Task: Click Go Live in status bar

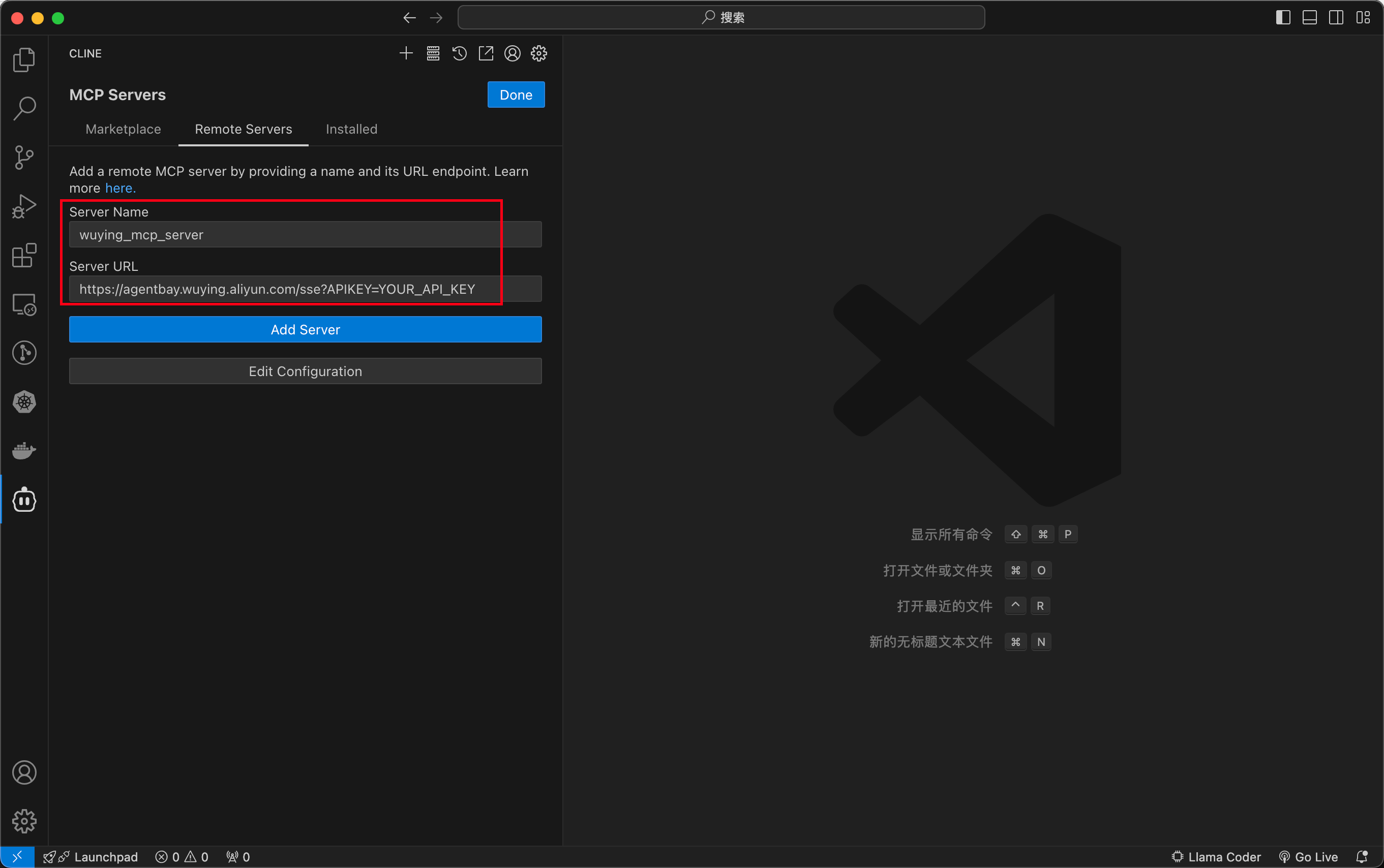Action: [1309, 856]
